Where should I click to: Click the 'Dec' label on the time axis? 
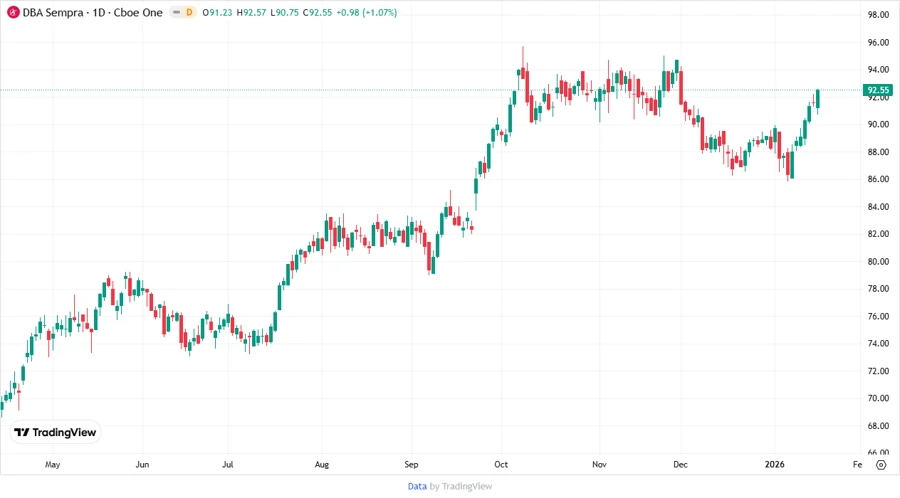click(680, 464)
